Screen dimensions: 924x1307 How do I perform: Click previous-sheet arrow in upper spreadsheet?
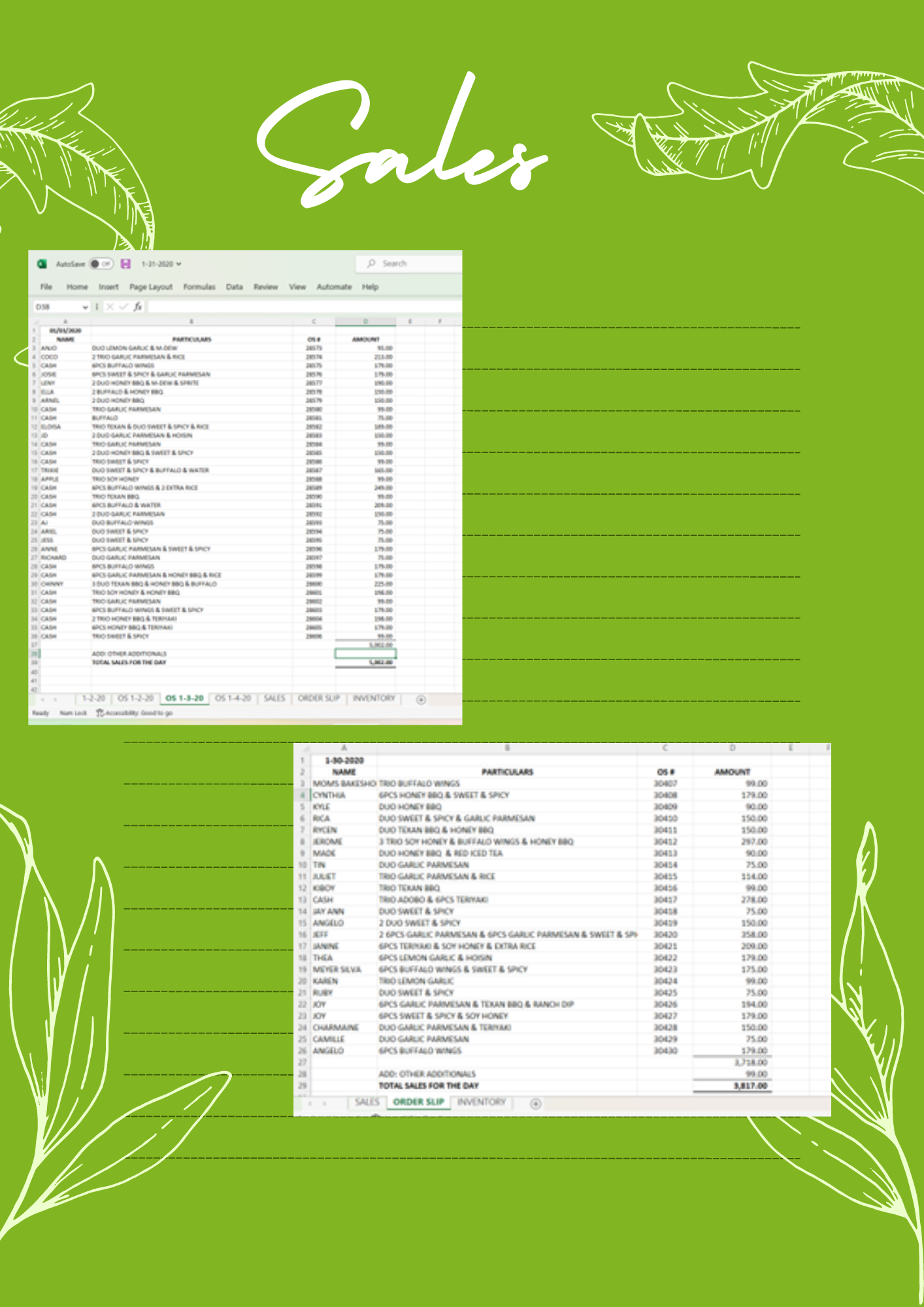[43, 699]
